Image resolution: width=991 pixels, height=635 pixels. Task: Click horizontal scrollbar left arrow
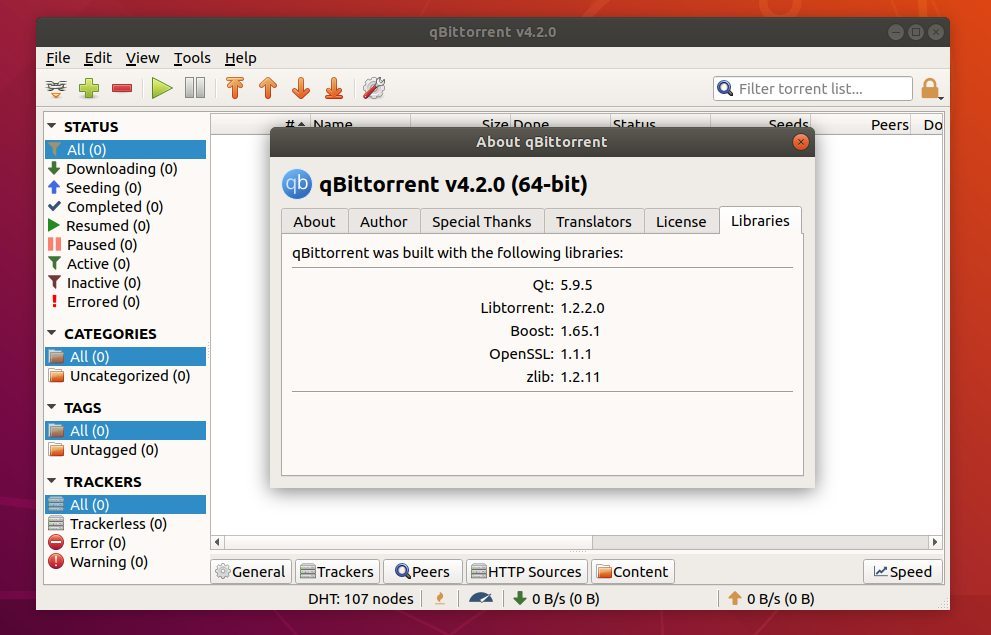point(217,541)
